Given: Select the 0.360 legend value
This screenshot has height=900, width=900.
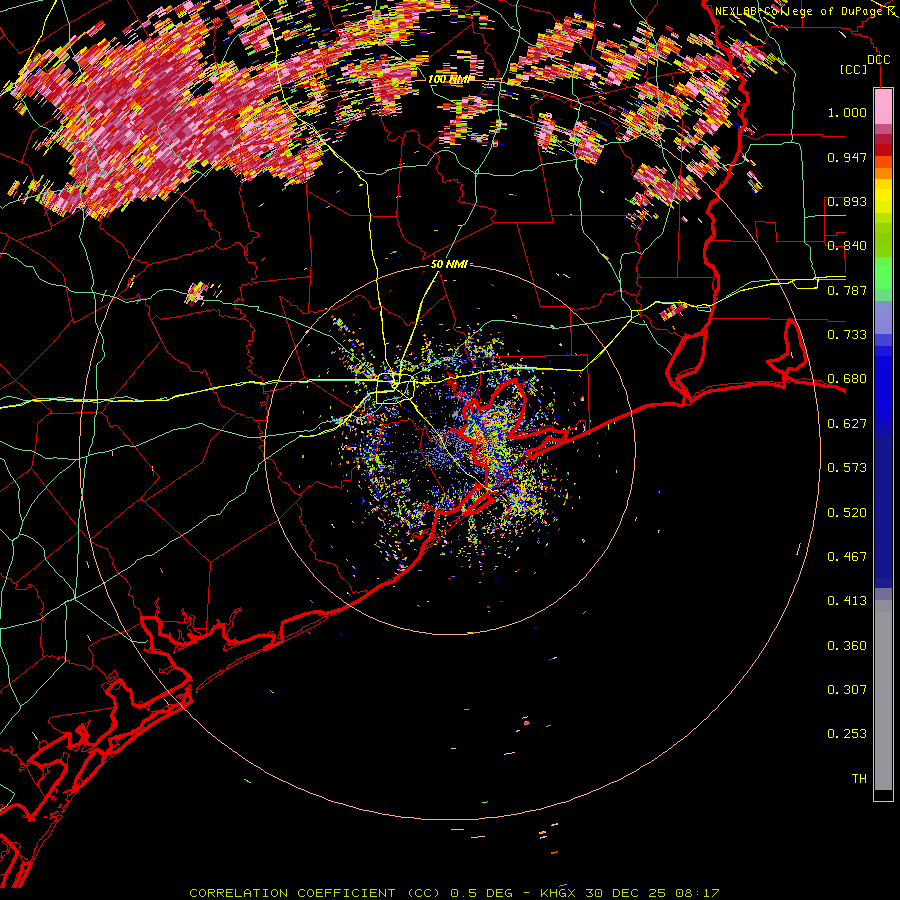Looking at the screenshot, I should point(847,646).
